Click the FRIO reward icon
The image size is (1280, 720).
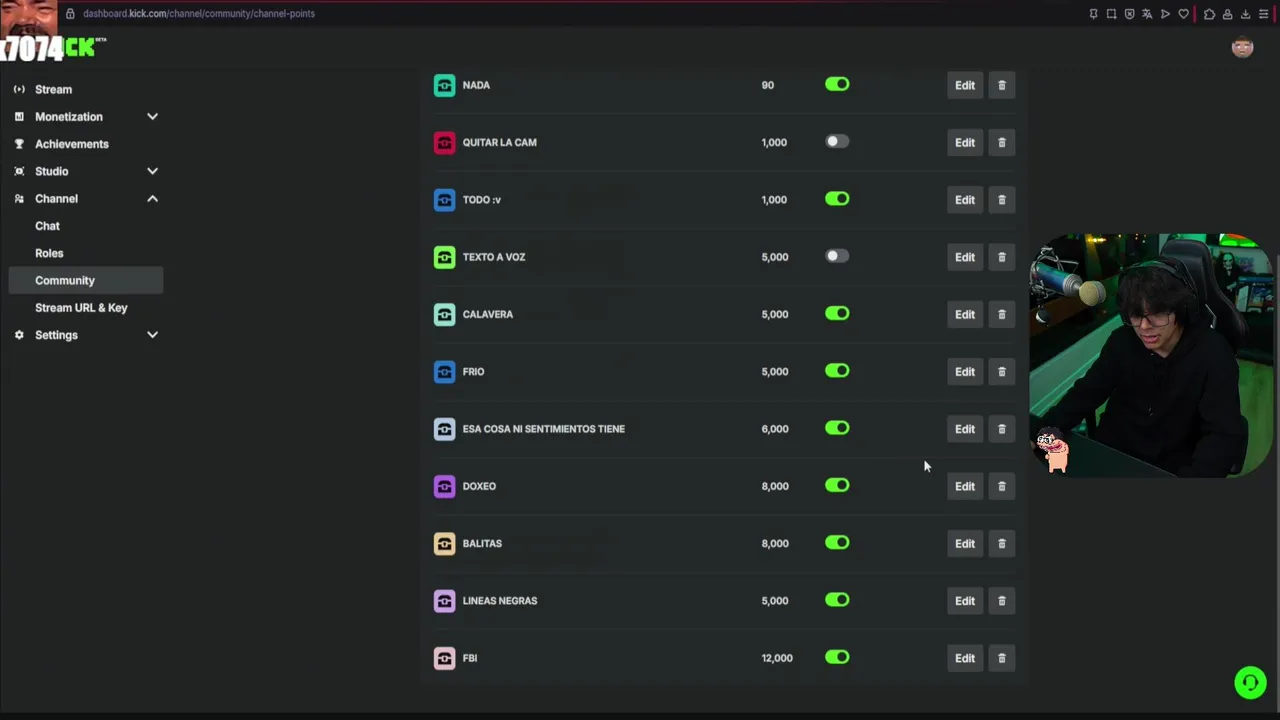[444, 372]
